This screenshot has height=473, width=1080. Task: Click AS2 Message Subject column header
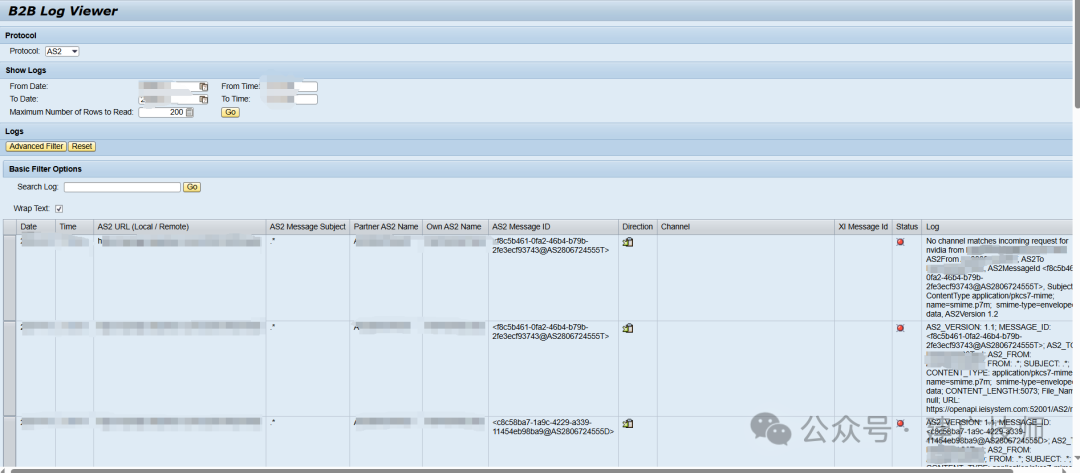pos(308,227)
